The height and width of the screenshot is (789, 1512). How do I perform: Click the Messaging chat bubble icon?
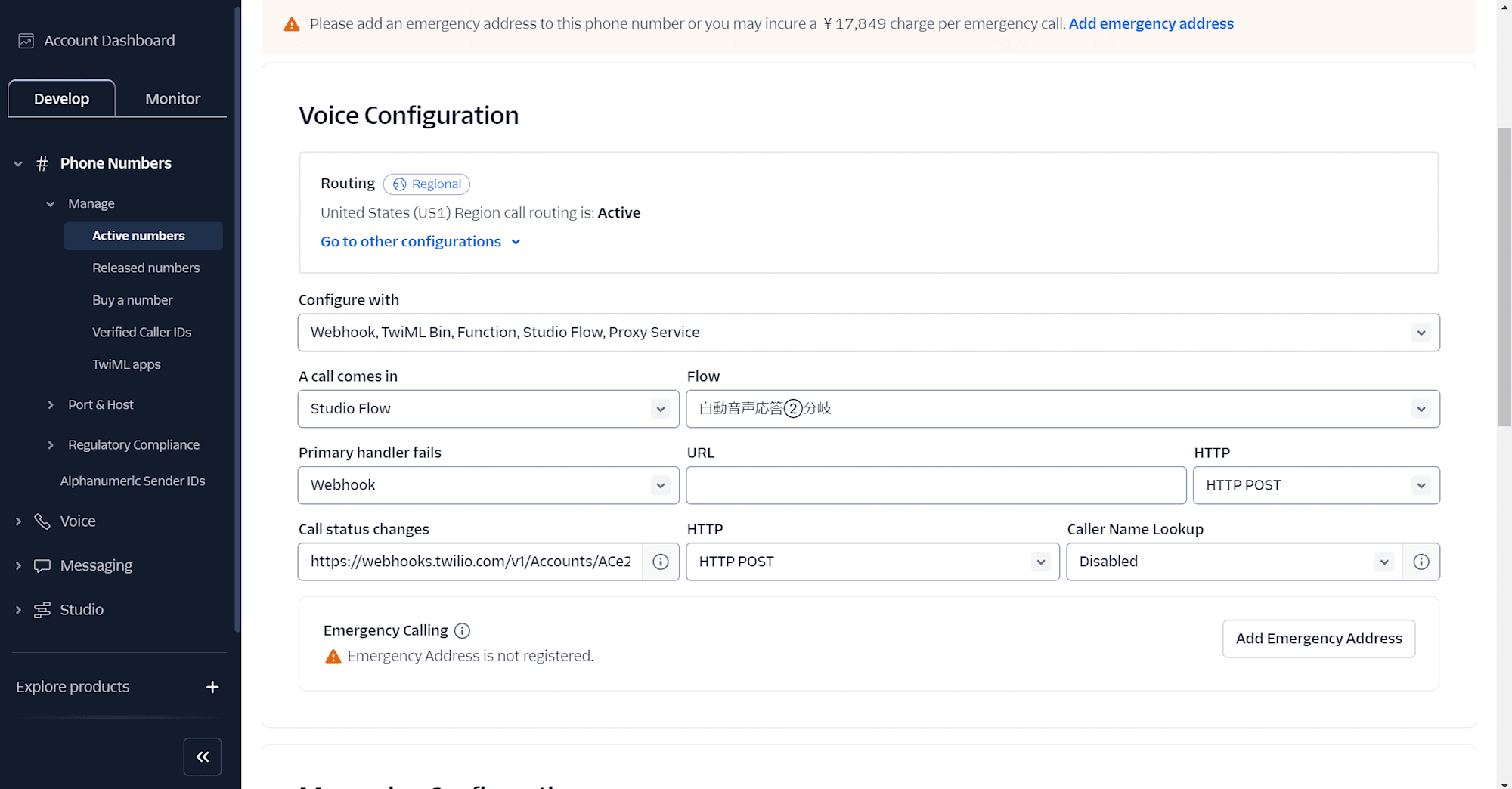click(42, 565)
